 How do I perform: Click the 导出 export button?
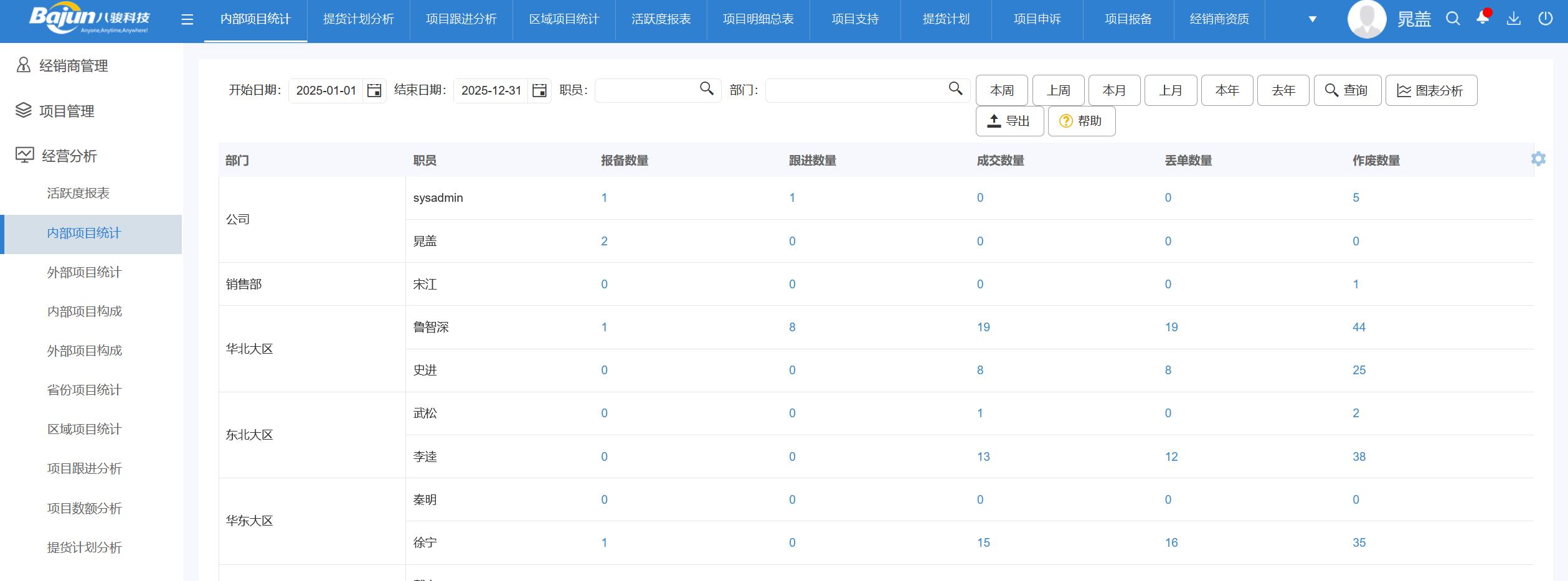click(1009, 121)
